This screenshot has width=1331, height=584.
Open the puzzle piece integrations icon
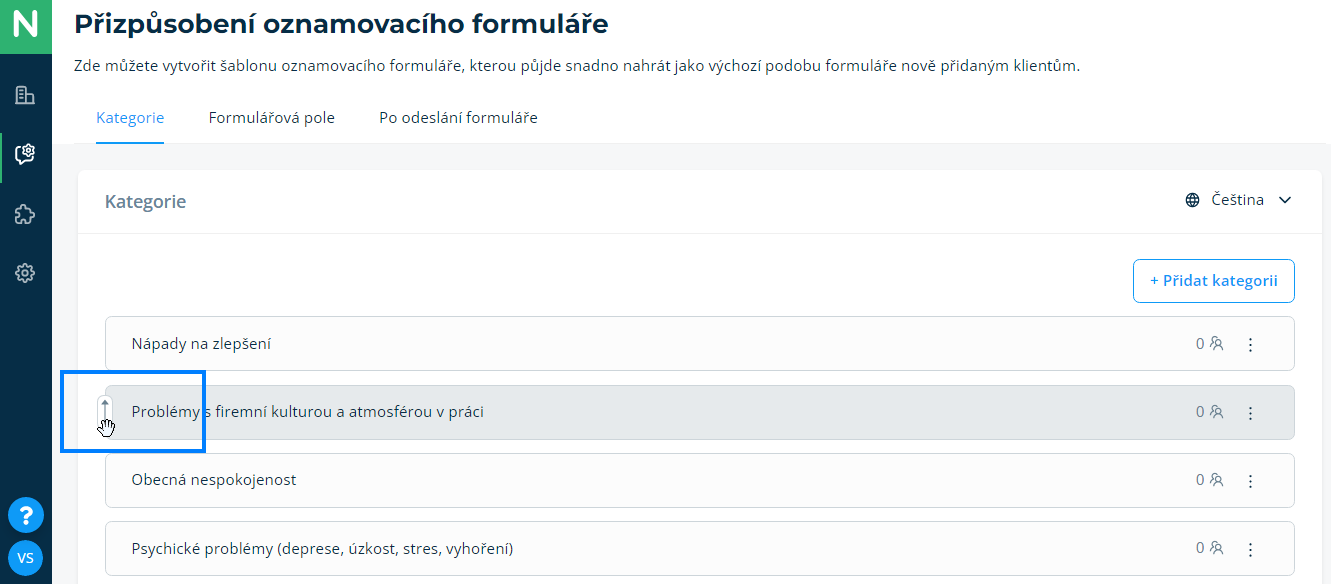tap(26, 214)
